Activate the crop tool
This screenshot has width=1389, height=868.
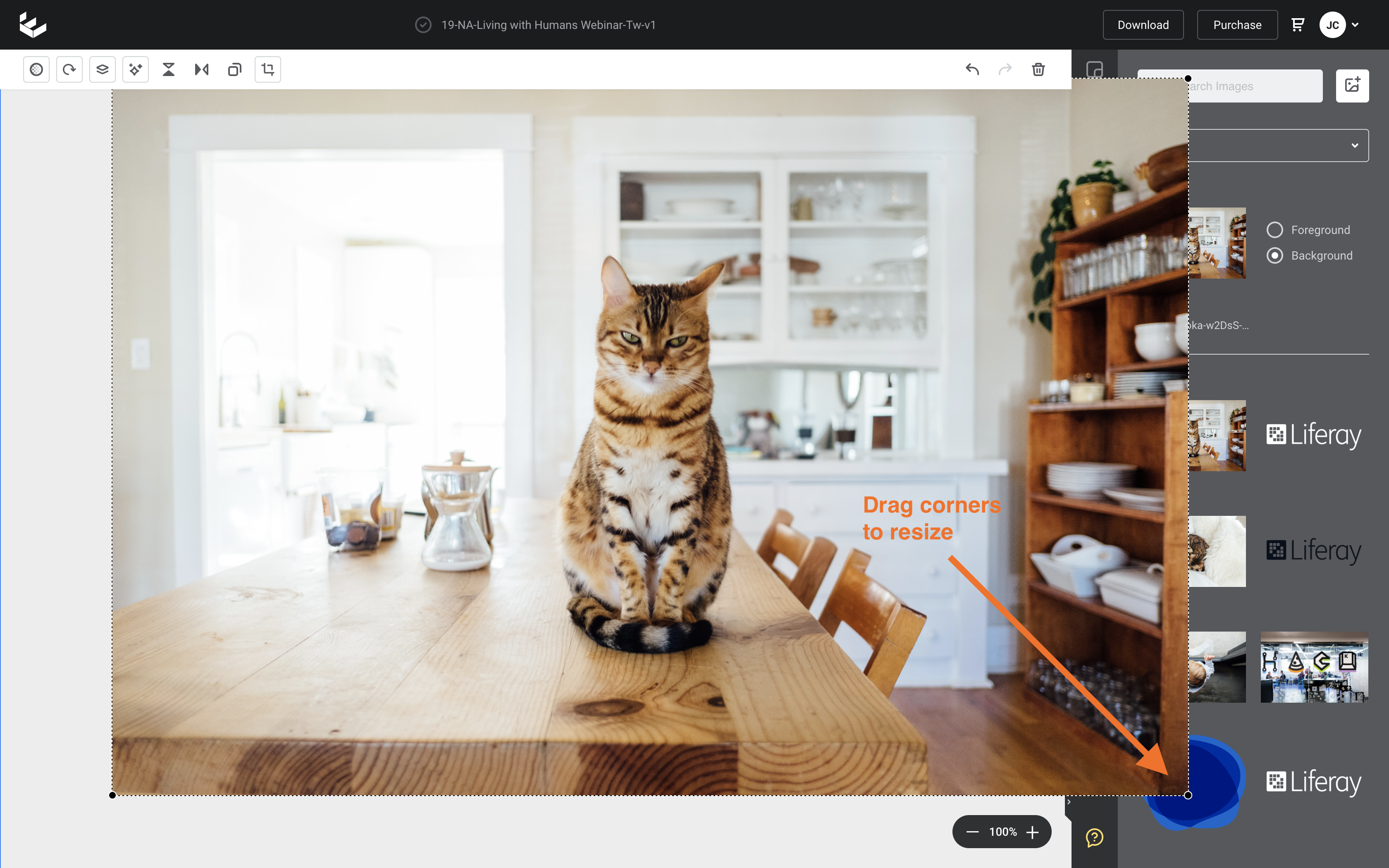click(268, 69)
